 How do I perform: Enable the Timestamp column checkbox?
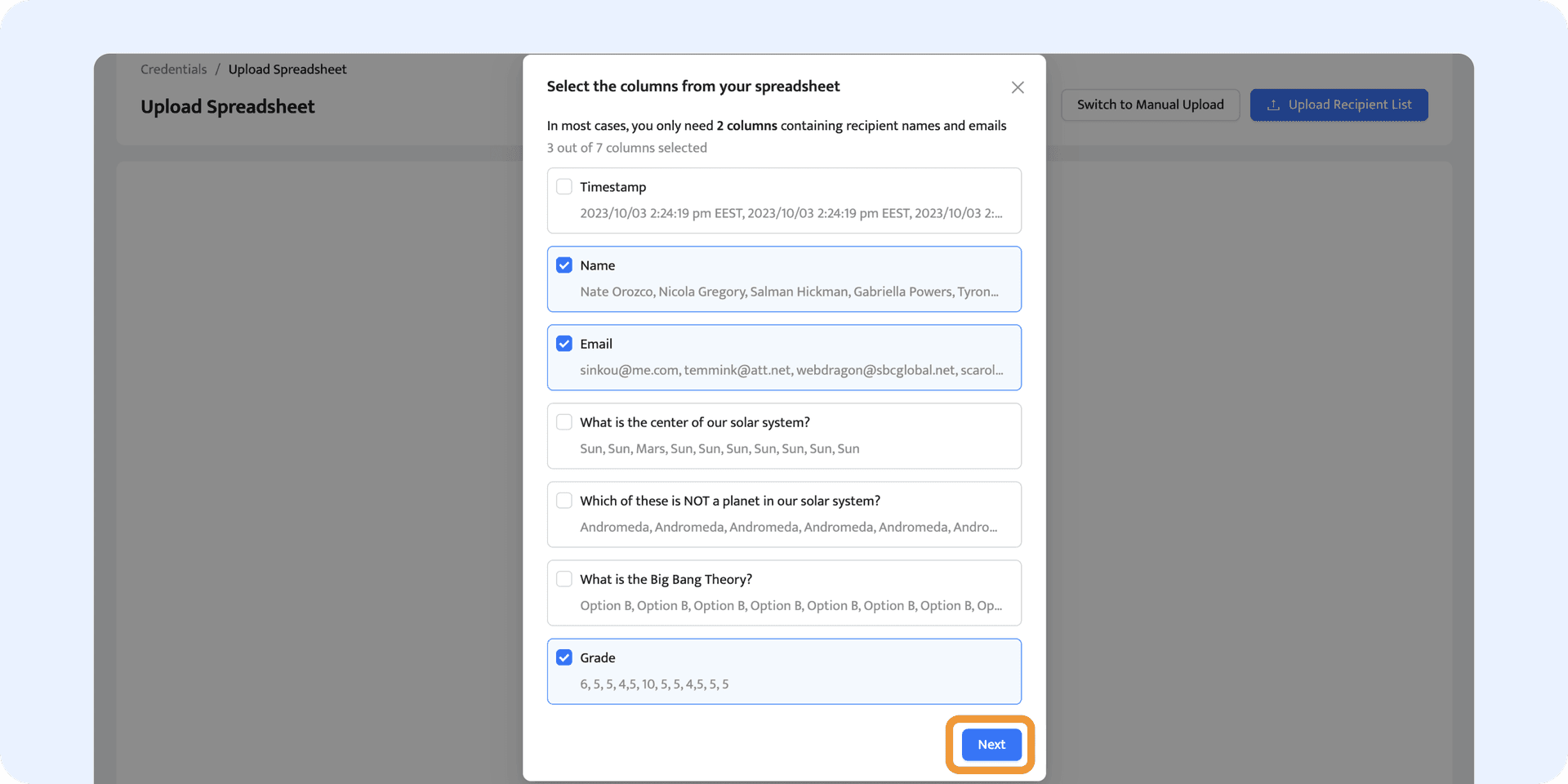pyautogui.click(x=563, y=187)
